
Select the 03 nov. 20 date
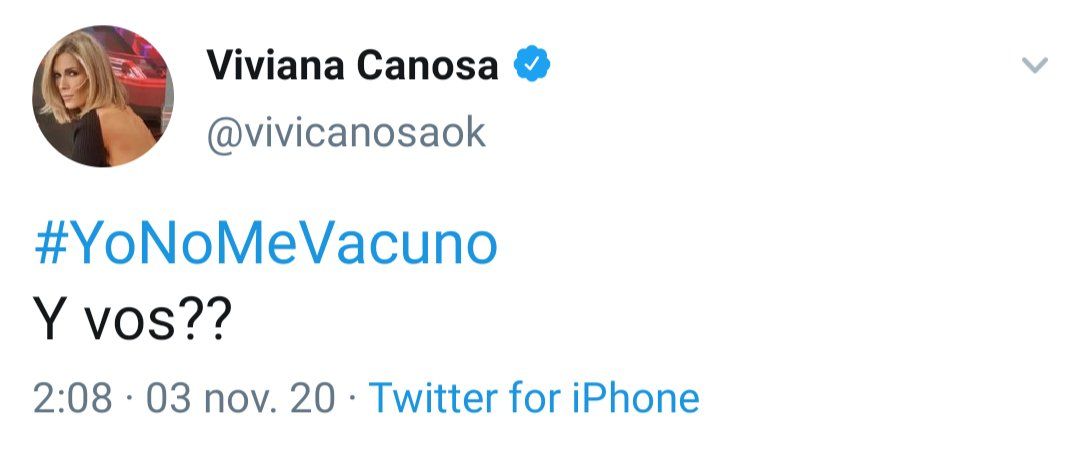pyautogui.click(x=241, y=398)
